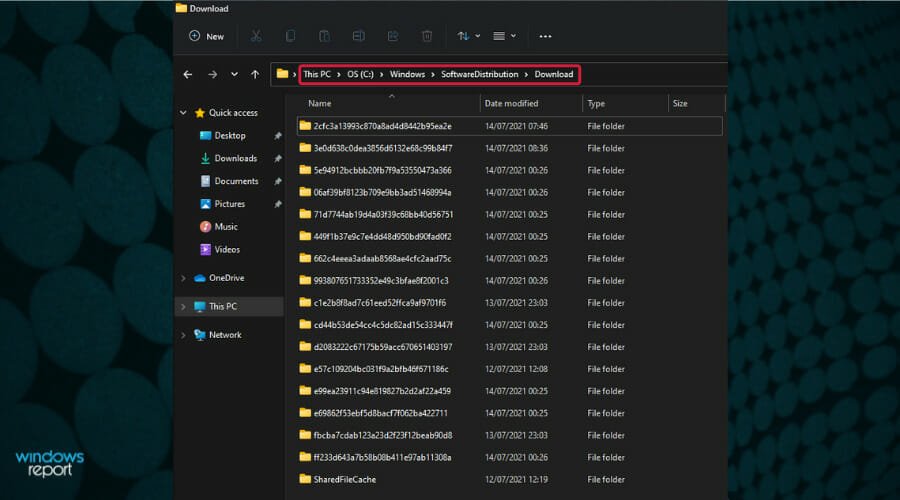Open Downloads in the sidebar
Image resolution: width=900 pixels, height=500 pixels.
tap(235, 158)
